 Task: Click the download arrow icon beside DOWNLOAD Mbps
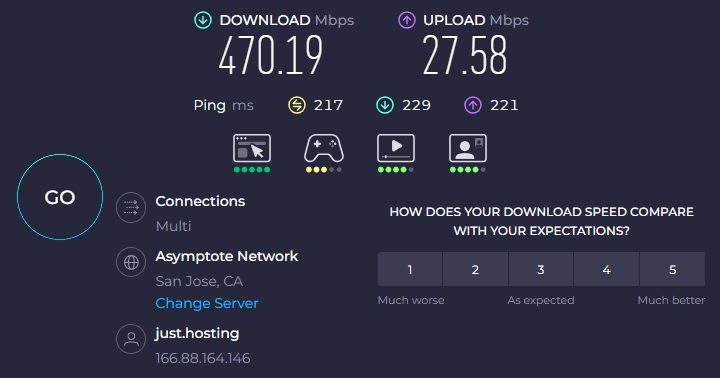coord(203,20)
